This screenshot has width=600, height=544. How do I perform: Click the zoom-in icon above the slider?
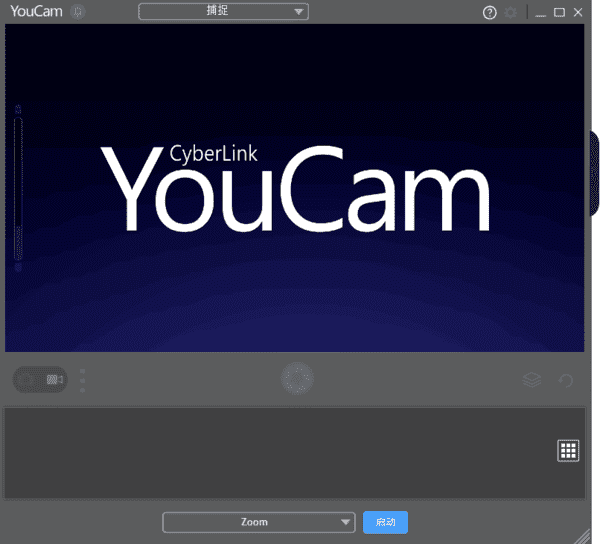(x=18, y=106)
